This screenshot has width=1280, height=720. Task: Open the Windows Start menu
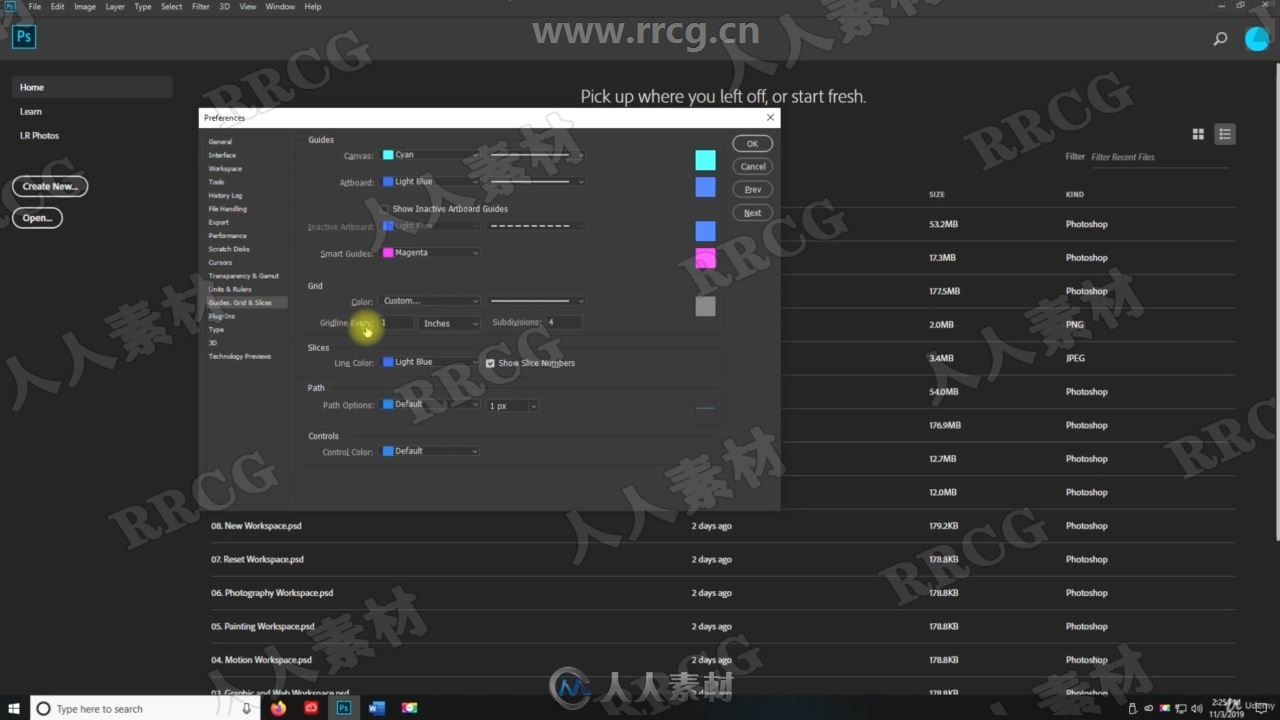(x=14, y=708)
